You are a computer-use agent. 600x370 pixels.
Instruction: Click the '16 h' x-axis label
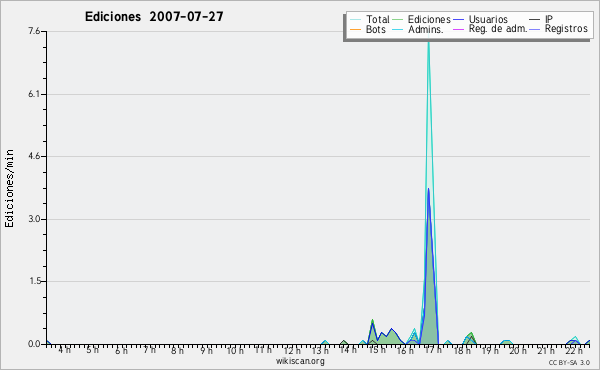click(405, 350)
